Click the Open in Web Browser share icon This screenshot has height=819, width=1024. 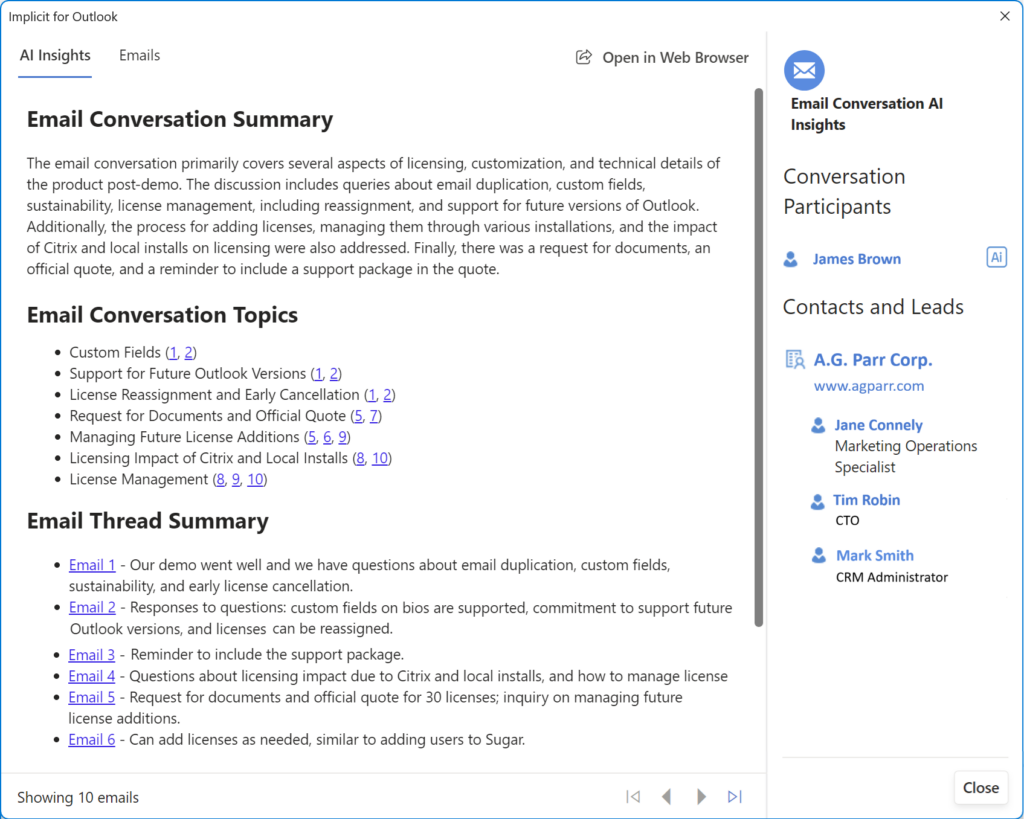click(584, 58)
